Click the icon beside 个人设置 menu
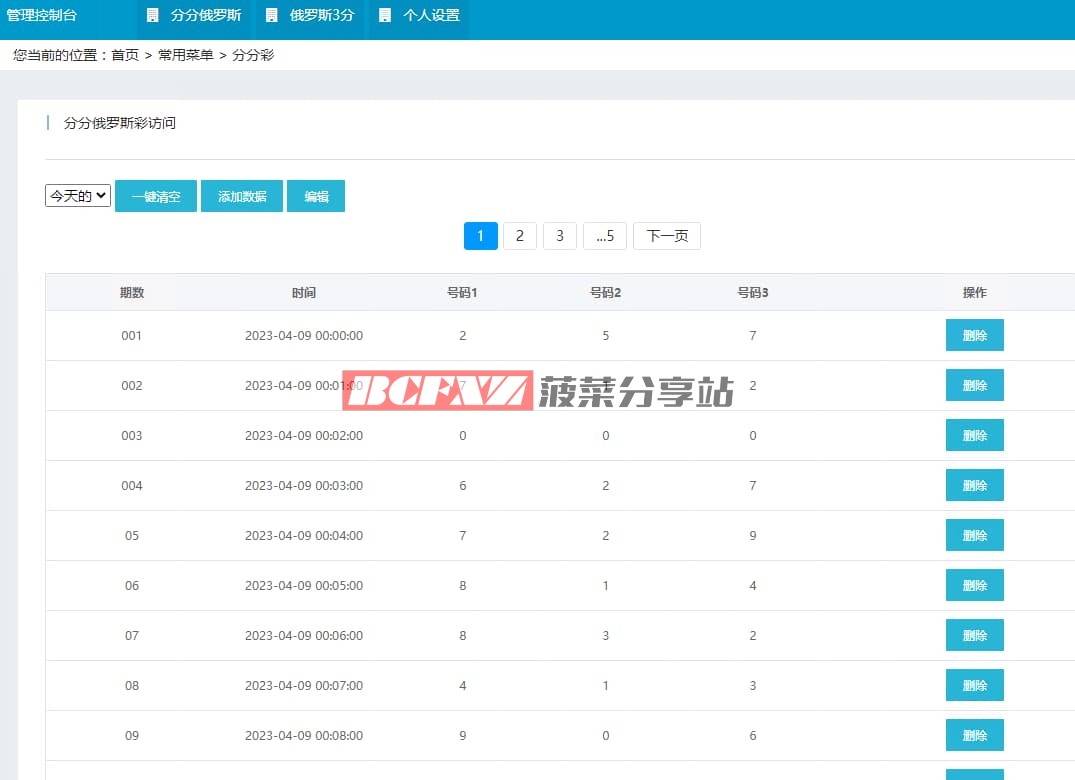The image size is (1075, 780). pyautogui.click(x=385, y=16)
